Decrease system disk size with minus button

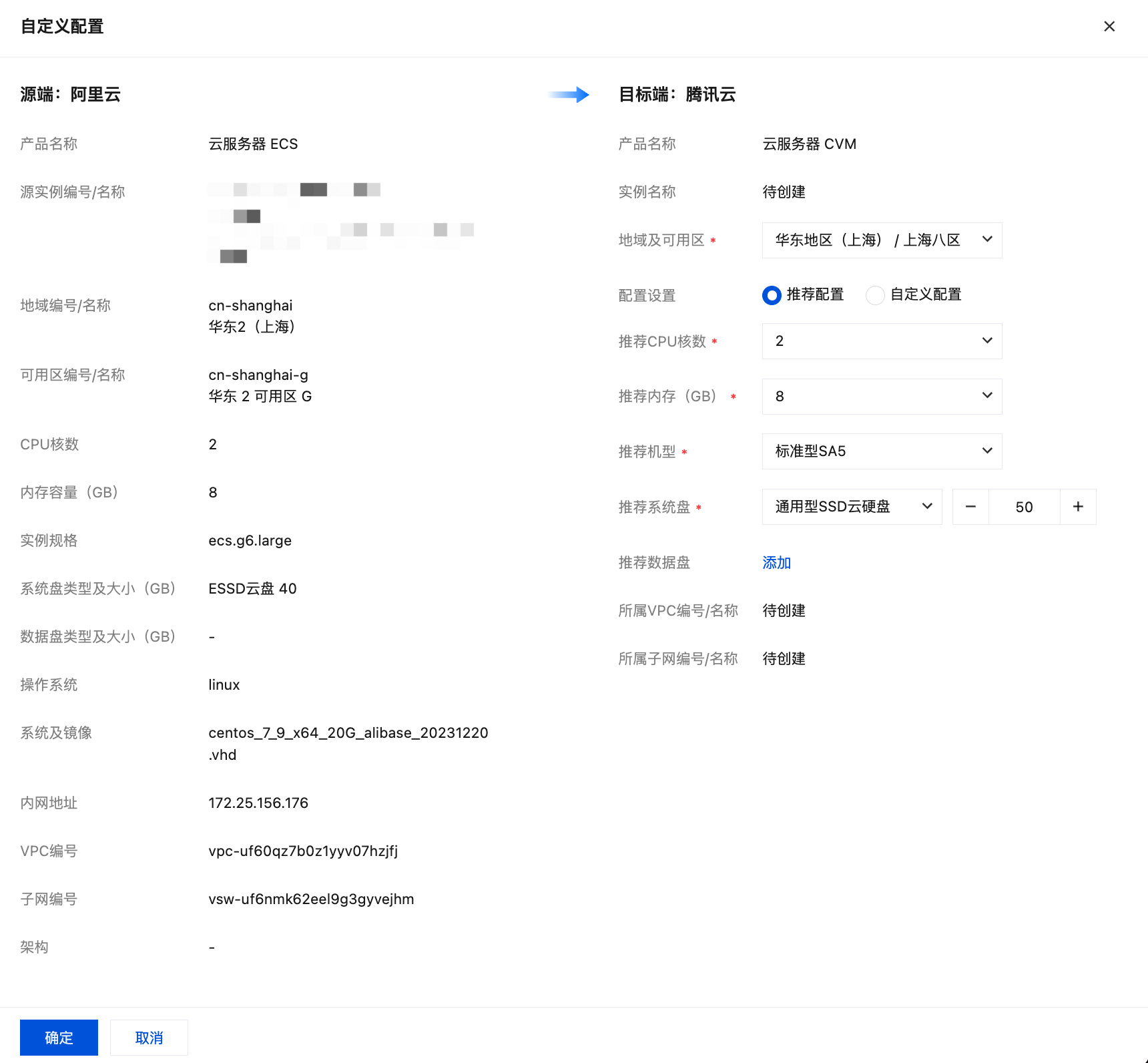(x=970, y=507)
